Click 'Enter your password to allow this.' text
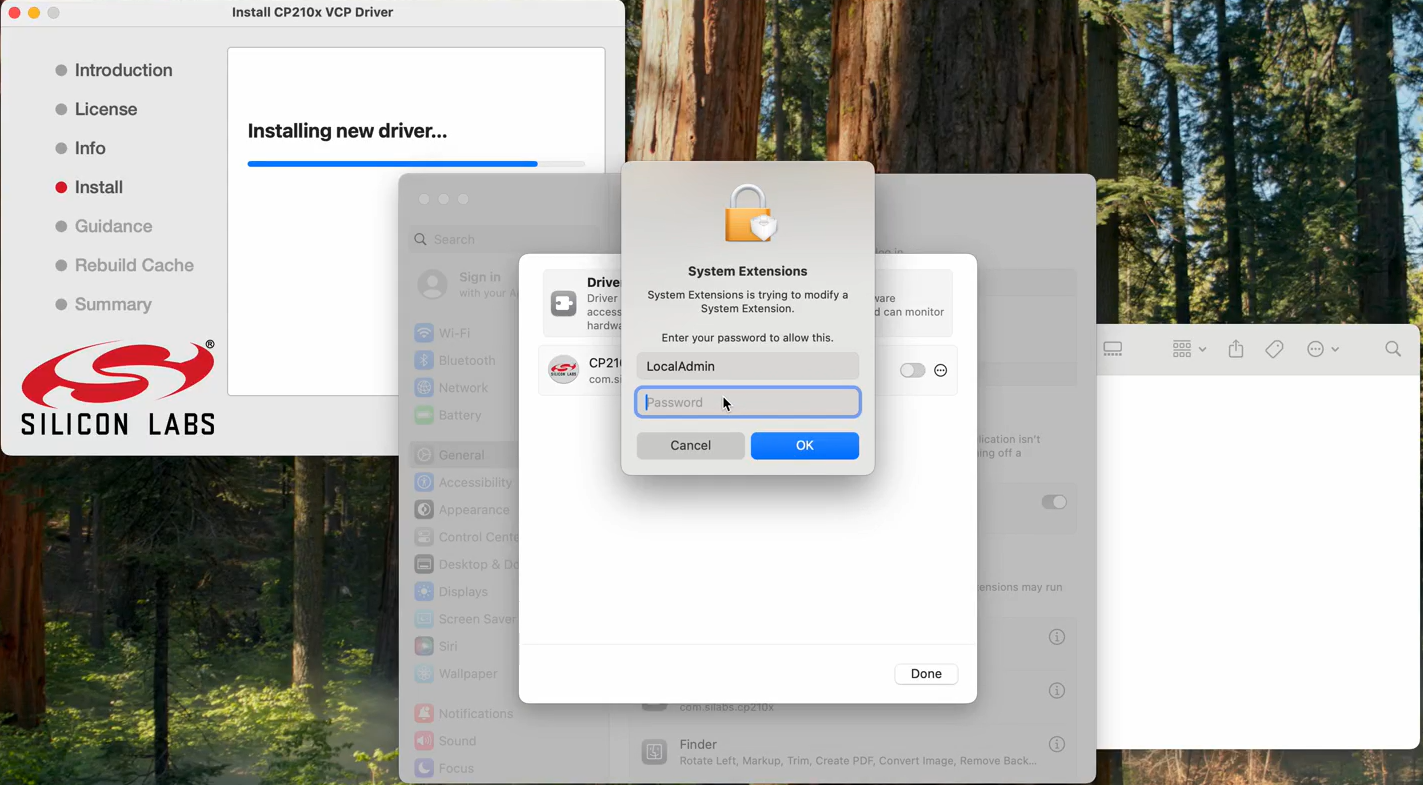 [x=748, y=338]
